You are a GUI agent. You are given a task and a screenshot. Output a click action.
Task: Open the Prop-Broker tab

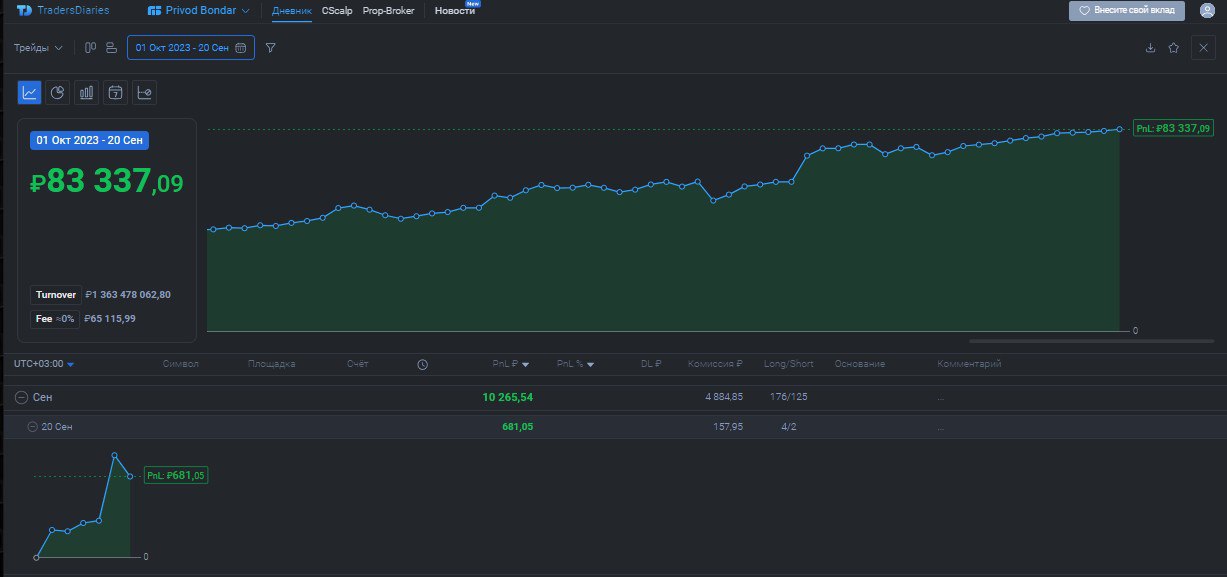[389, 10]
